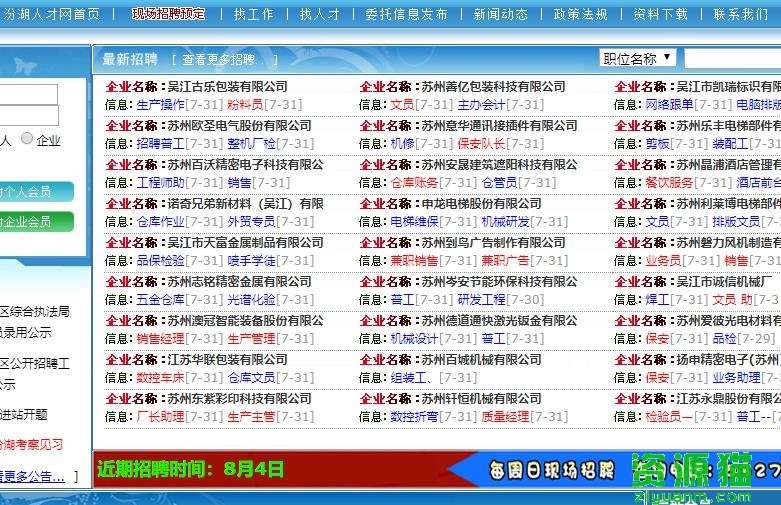Click company name 苏州意华通讯接插件有限公司
The height and width of the screenshot is (505, 781).
499,126
